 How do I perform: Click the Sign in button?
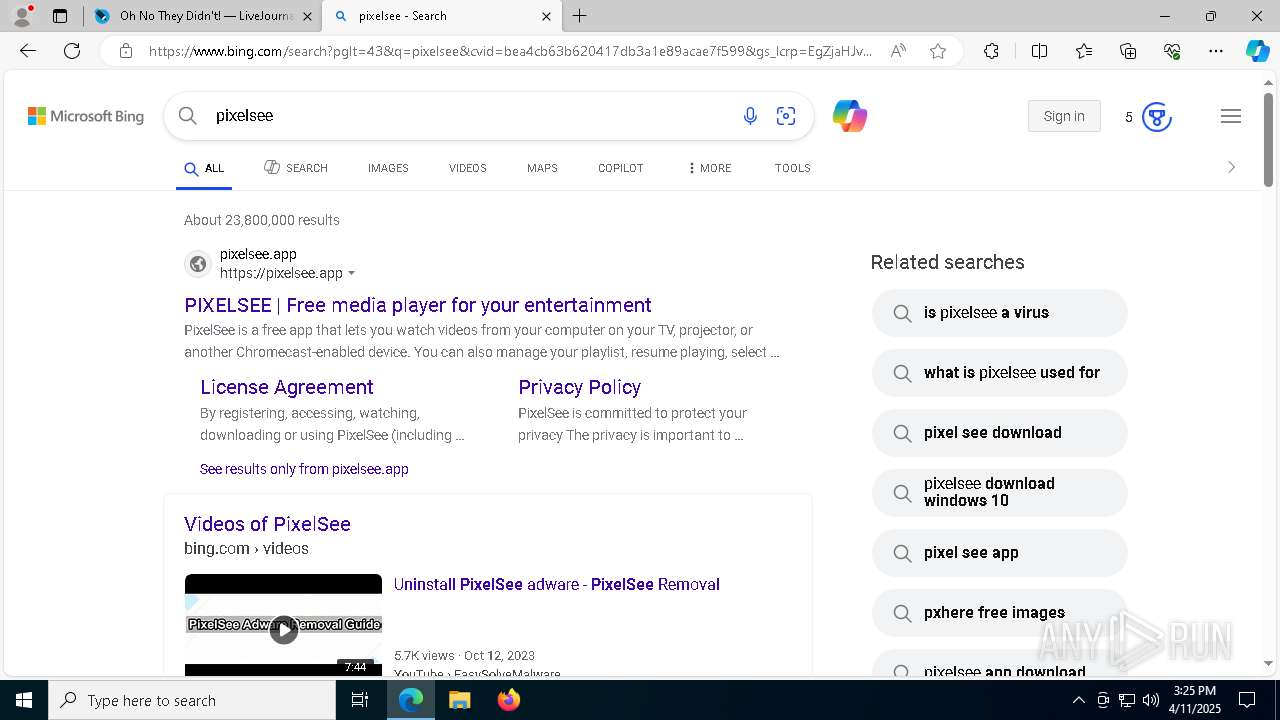(x=1064, y=116)
